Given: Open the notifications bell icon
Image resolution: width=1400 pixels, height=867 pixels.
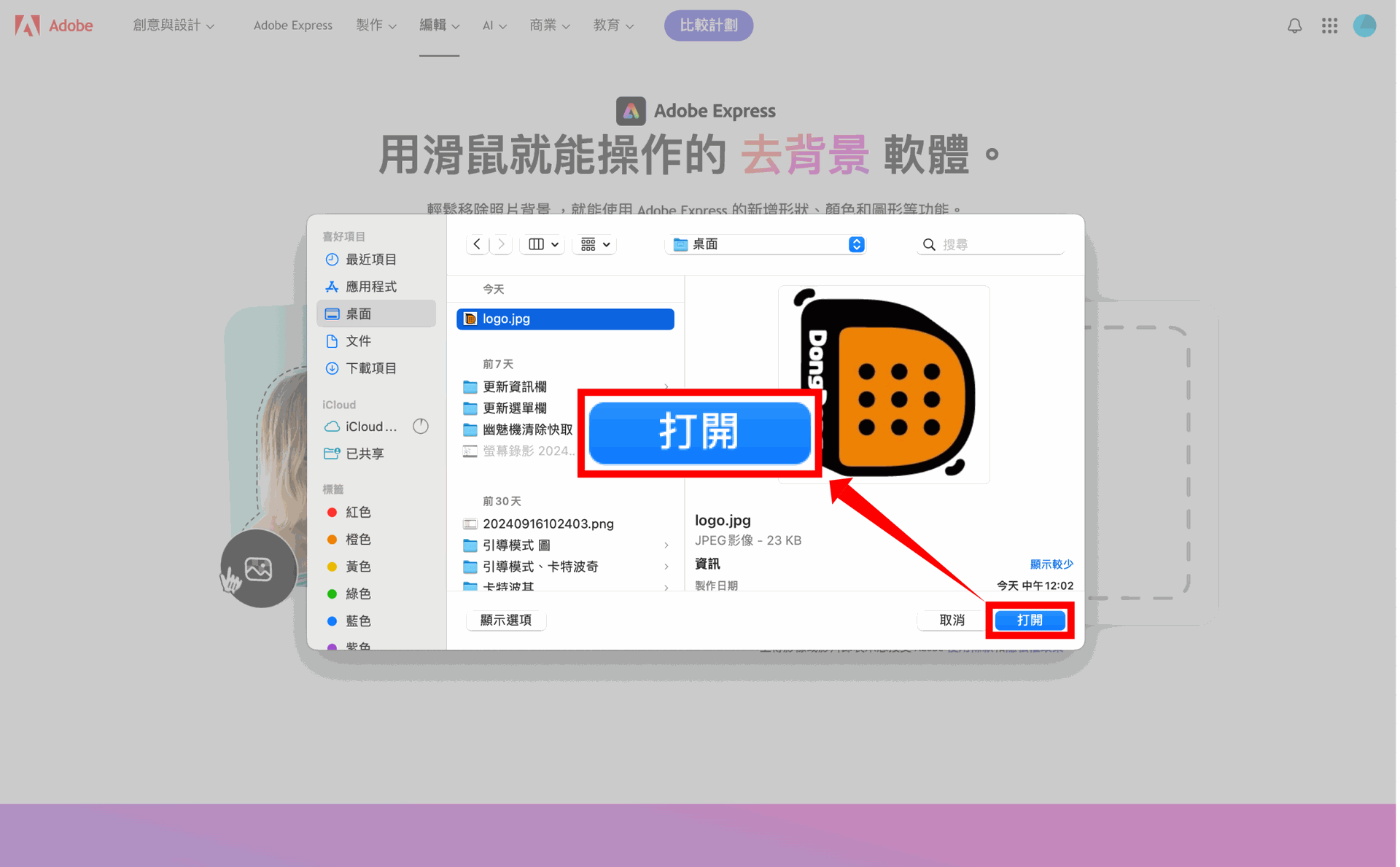Looking at the screenshot, I should (1294, 26).
